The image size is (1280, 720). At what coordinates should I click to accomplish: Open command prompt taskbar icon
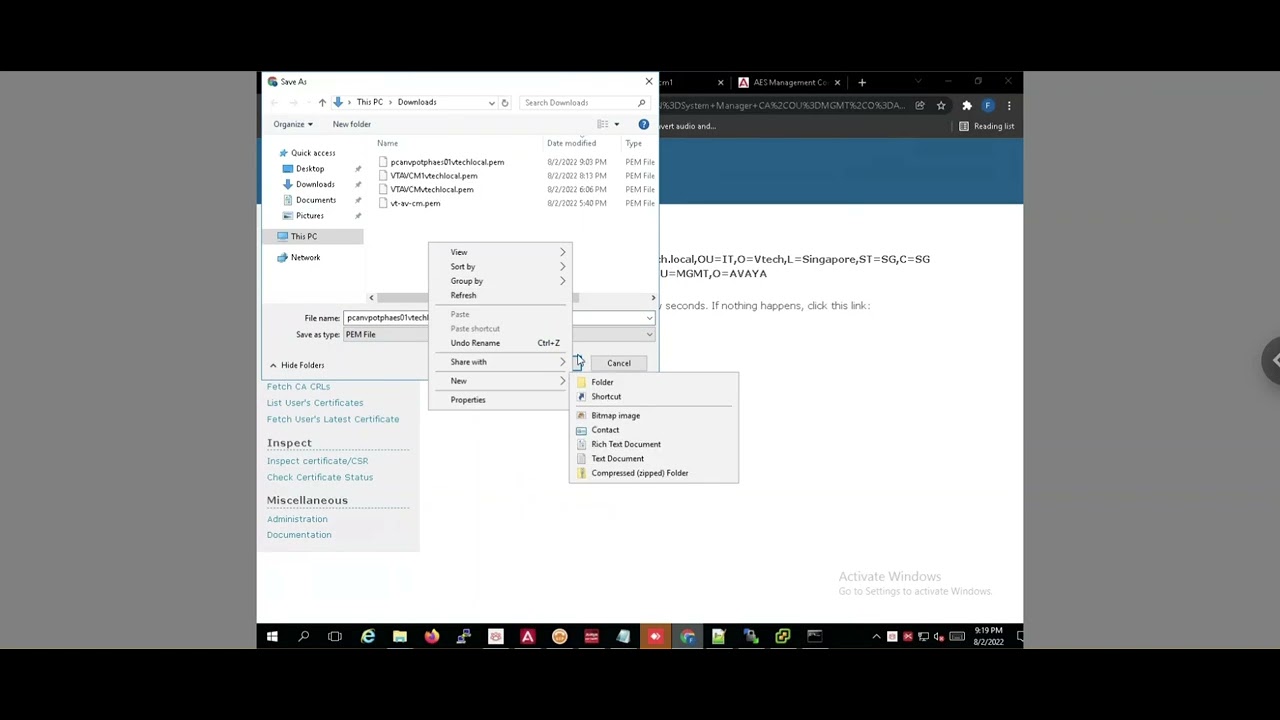pos(815,636)
